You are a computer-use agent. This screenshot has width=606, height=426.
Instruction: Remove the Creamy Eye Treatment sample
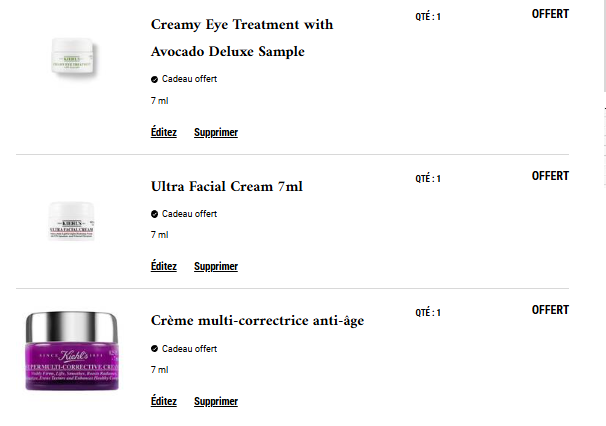(x=216, y=132)
